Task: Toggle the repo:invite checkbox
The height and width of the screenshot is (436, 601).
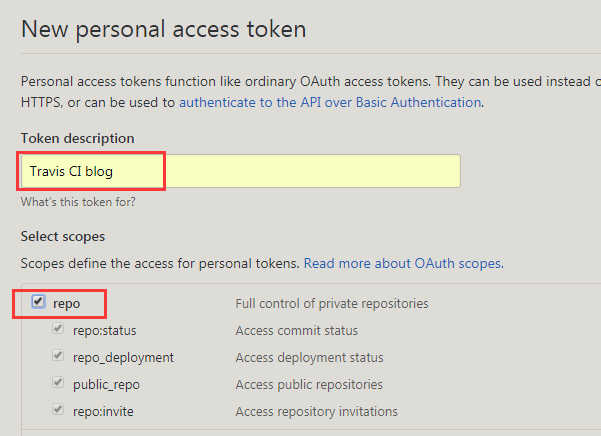Action: (x=58, y=409)
